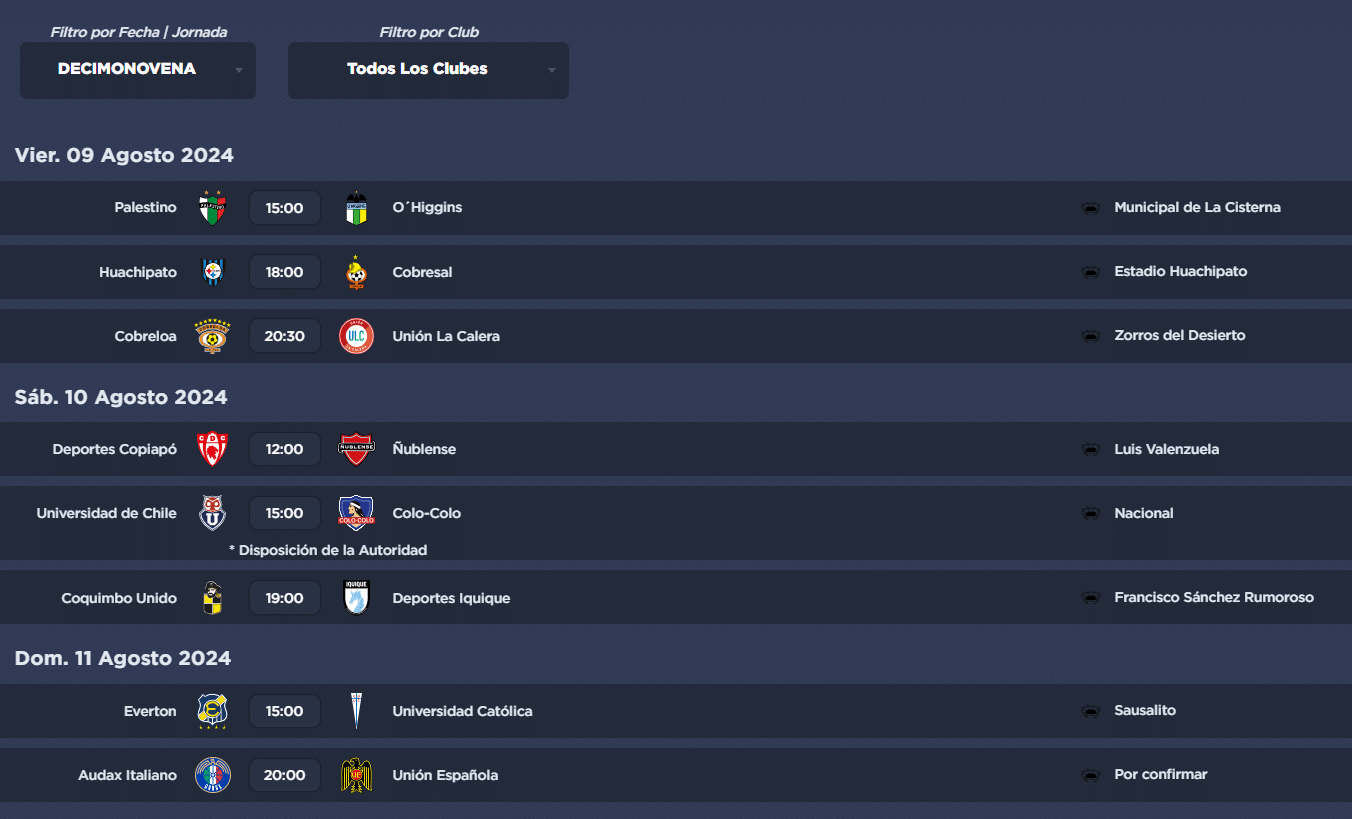Click the 15:00 Palestino match time

[x=285, y=208]
